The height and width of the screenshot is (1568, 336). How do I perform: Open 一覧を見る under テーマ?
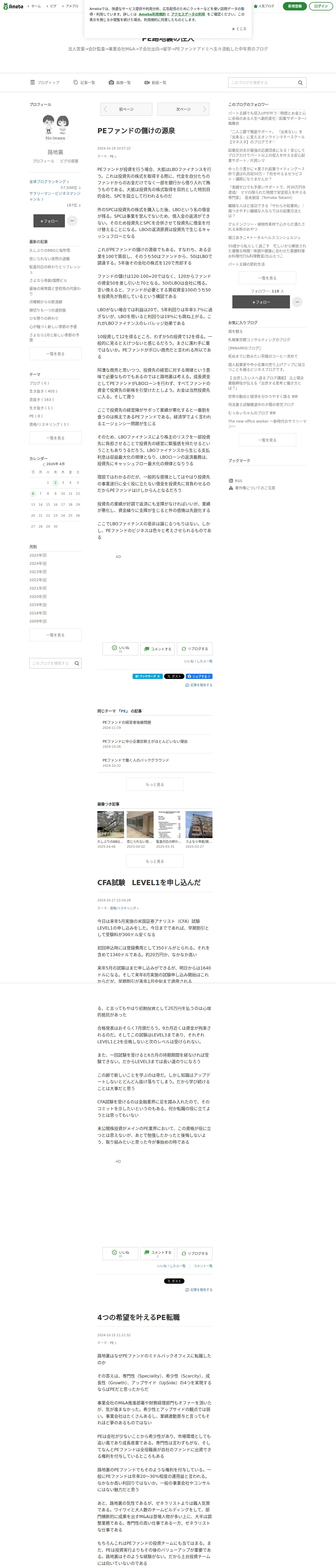pos(55,438)
